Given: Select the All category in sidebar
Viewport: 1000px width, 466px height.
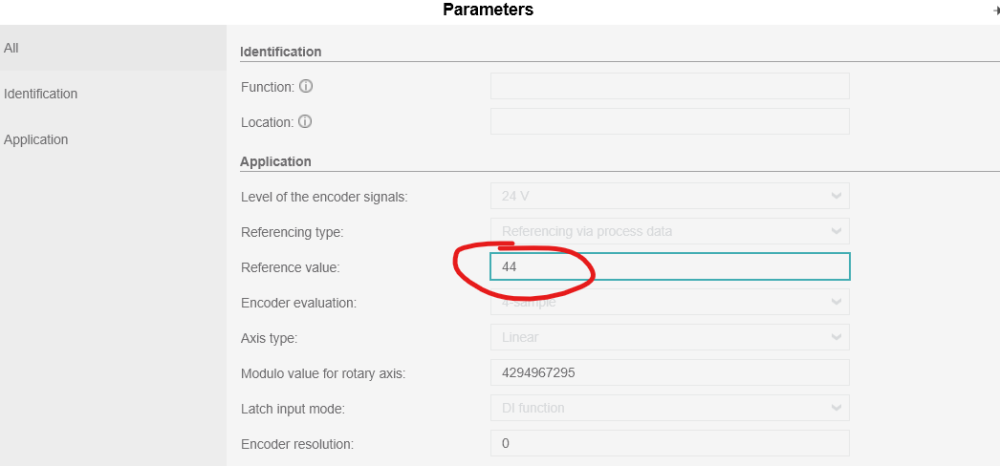Looking at the screenshot, I should [12, 48].
